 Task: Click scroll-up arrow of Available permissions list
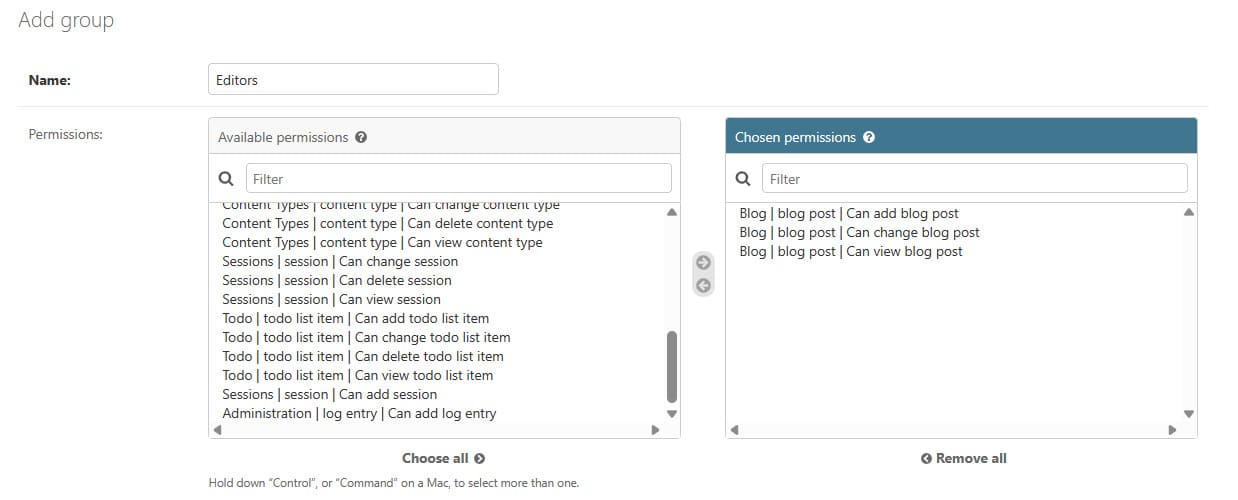tap(672, 212)
